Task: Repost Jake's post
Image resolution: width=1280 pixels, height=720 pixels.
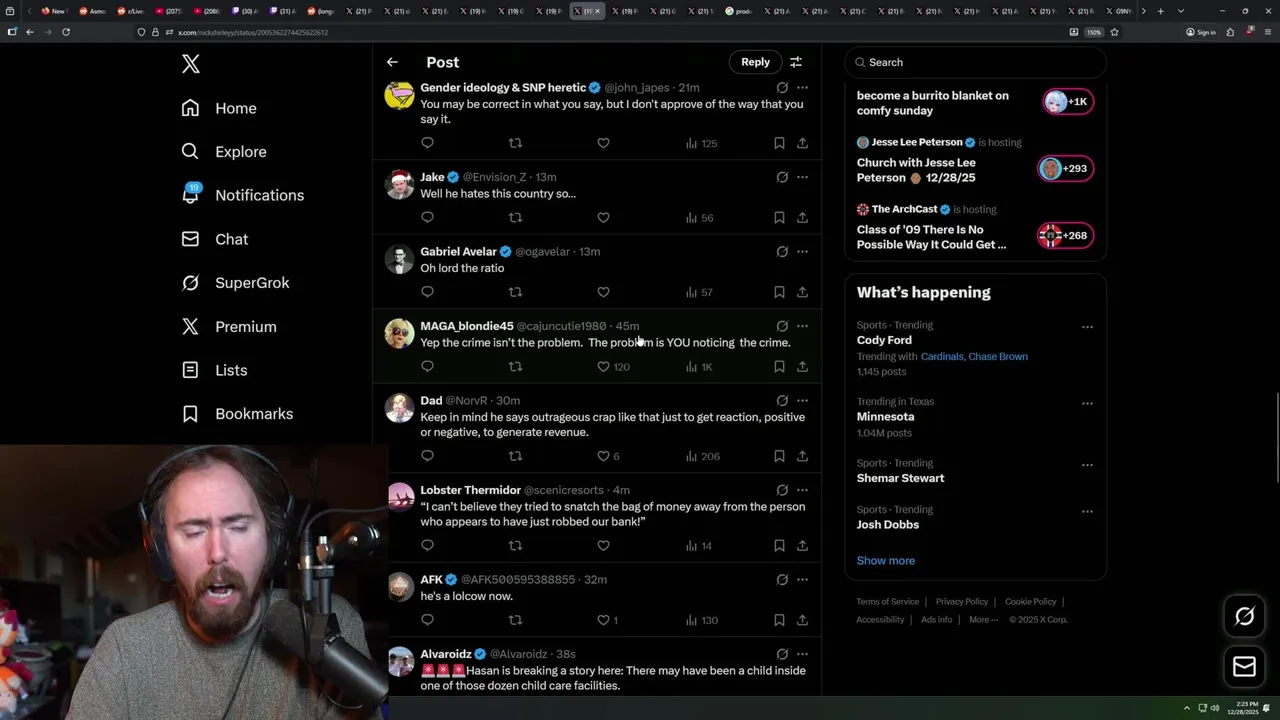Action: pyautogui.click(x=515, y=217)
